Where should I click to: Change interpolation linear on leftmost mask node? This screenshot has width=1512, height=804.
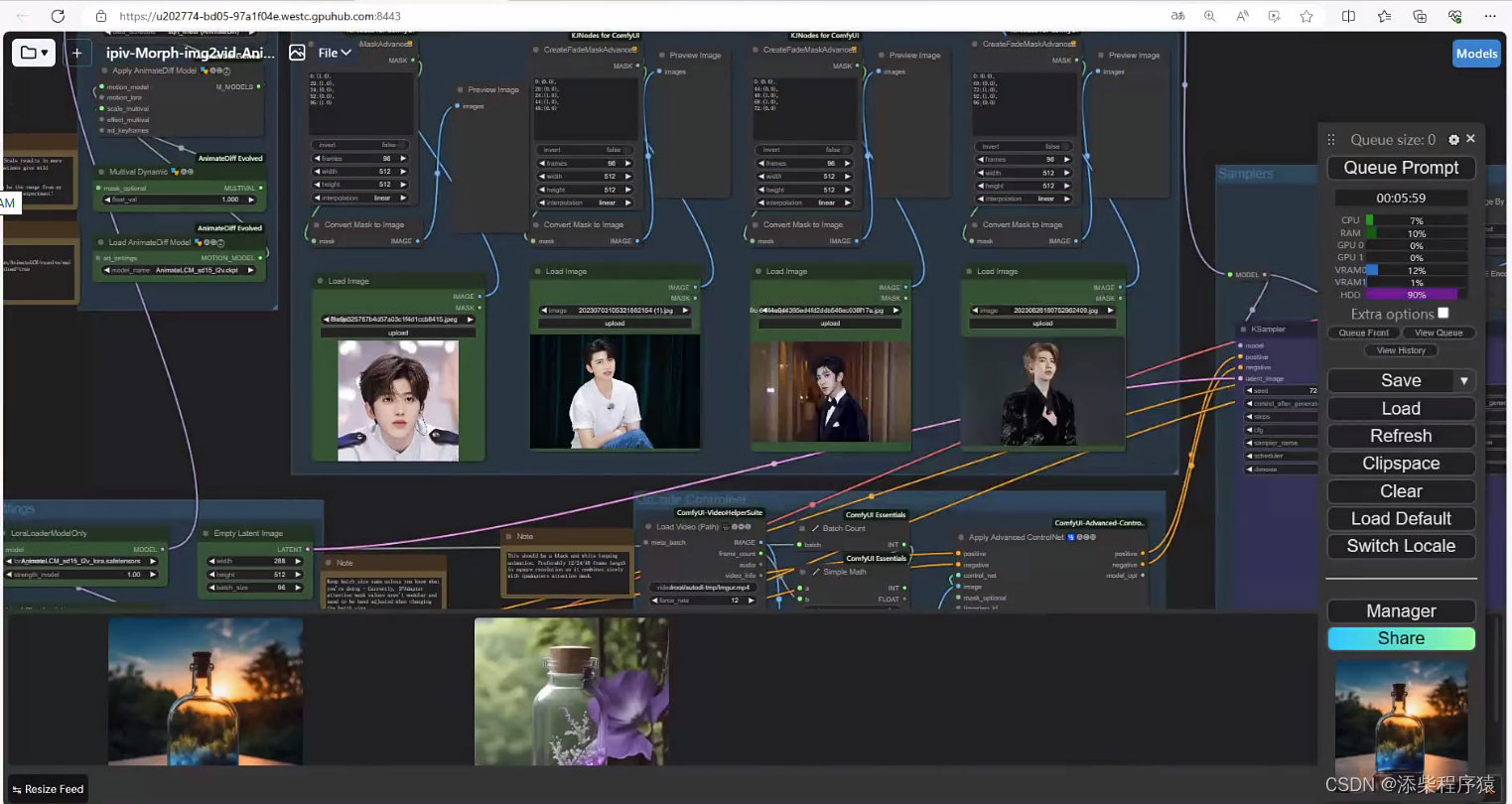click(359, 198)
